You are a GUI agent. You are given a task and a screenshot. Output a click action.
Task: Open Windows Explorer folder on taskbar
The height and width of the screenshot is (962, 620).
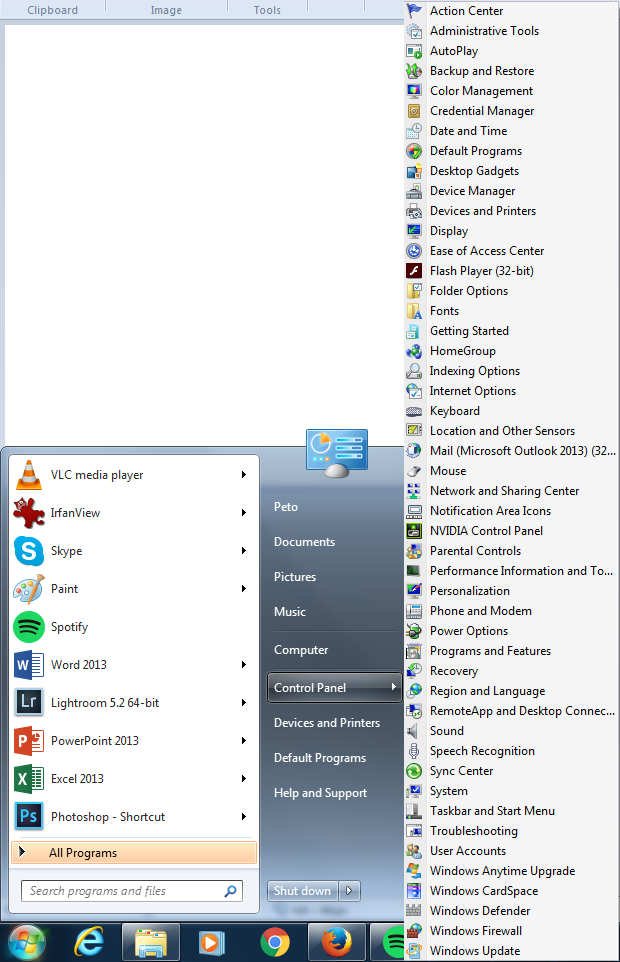pyautogui.click(x=151, y=942)
